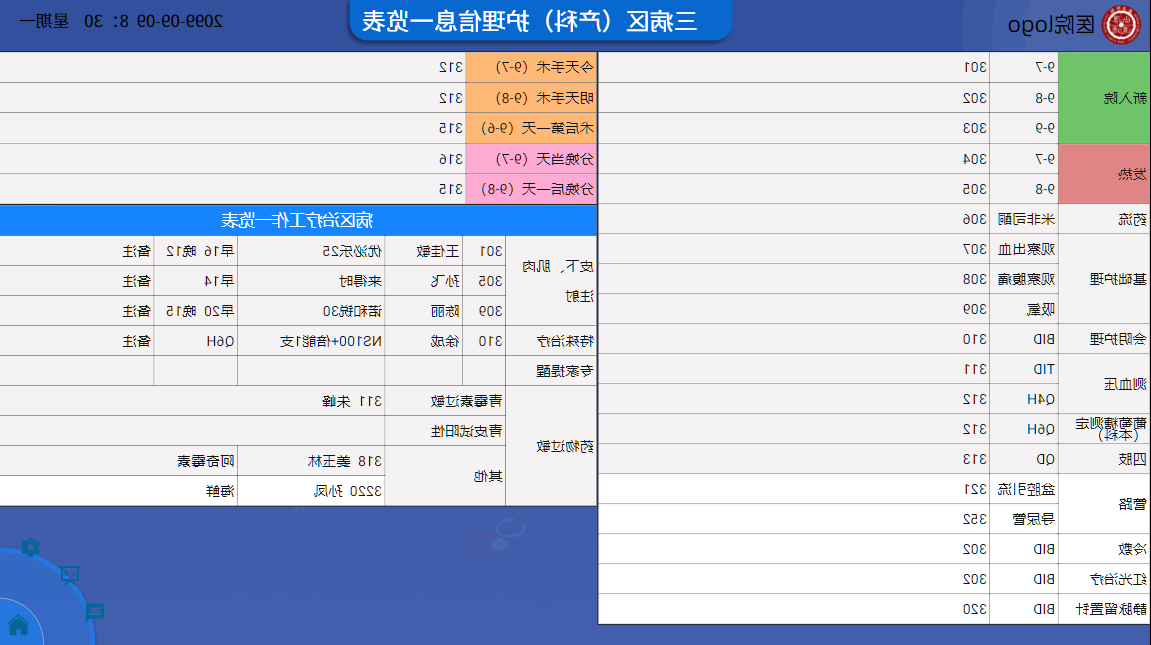Click the 医院logo text
The image size is (1151, 645).
point(1050,25)
